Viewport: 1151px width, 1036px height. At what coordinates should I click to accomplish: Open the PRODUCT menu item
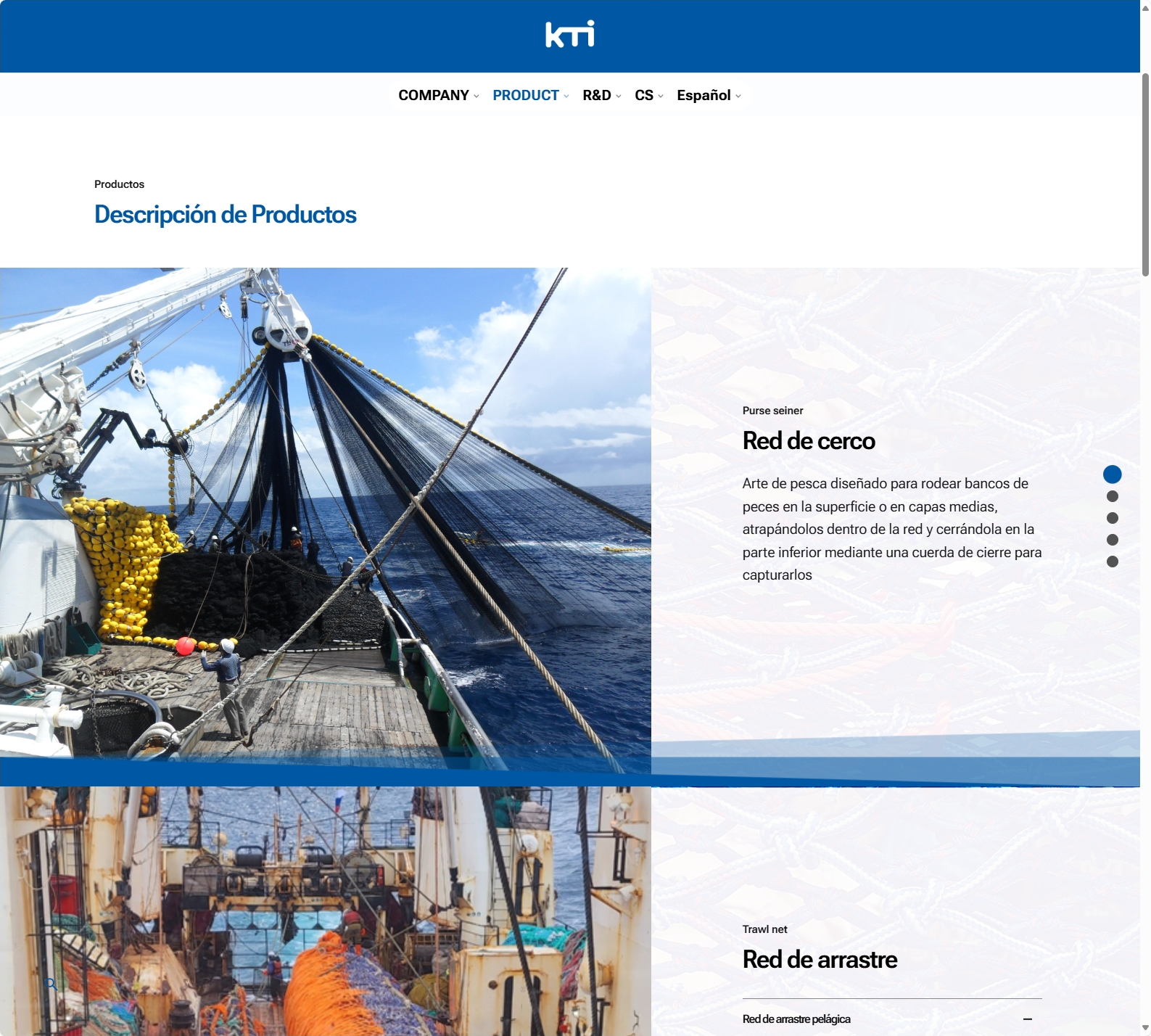coord(525,96)
